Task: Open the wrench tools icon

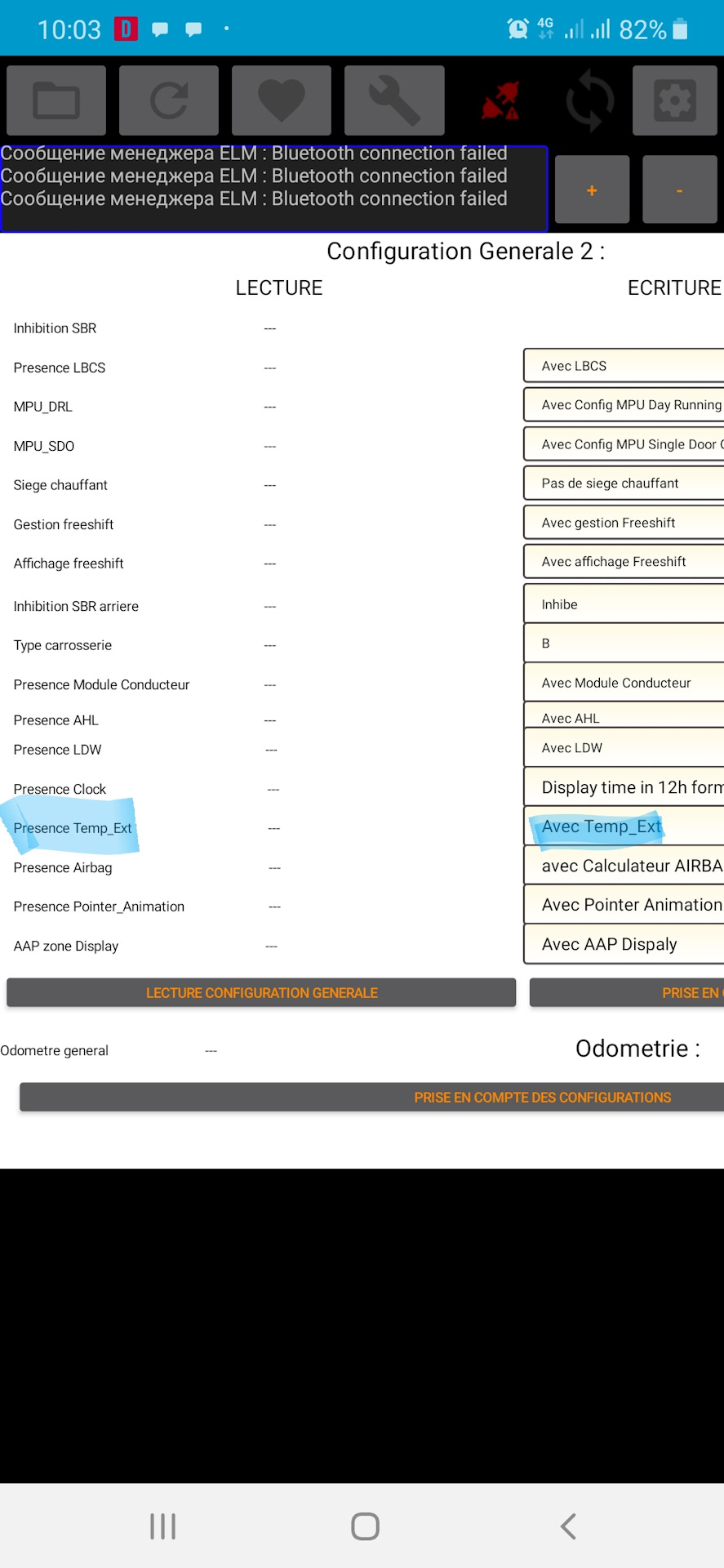Action: click(394, 100)
